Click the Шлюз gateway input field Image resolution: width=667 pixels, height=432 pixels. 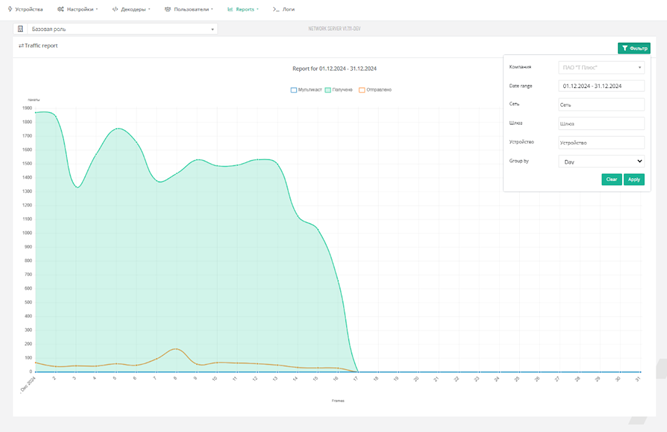tap(601, 123)
